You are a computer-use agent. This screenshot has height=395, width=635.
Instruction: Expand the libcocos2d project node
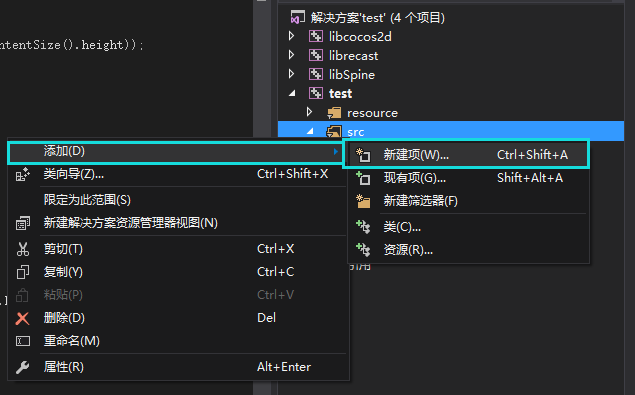(x=292, y=36)
